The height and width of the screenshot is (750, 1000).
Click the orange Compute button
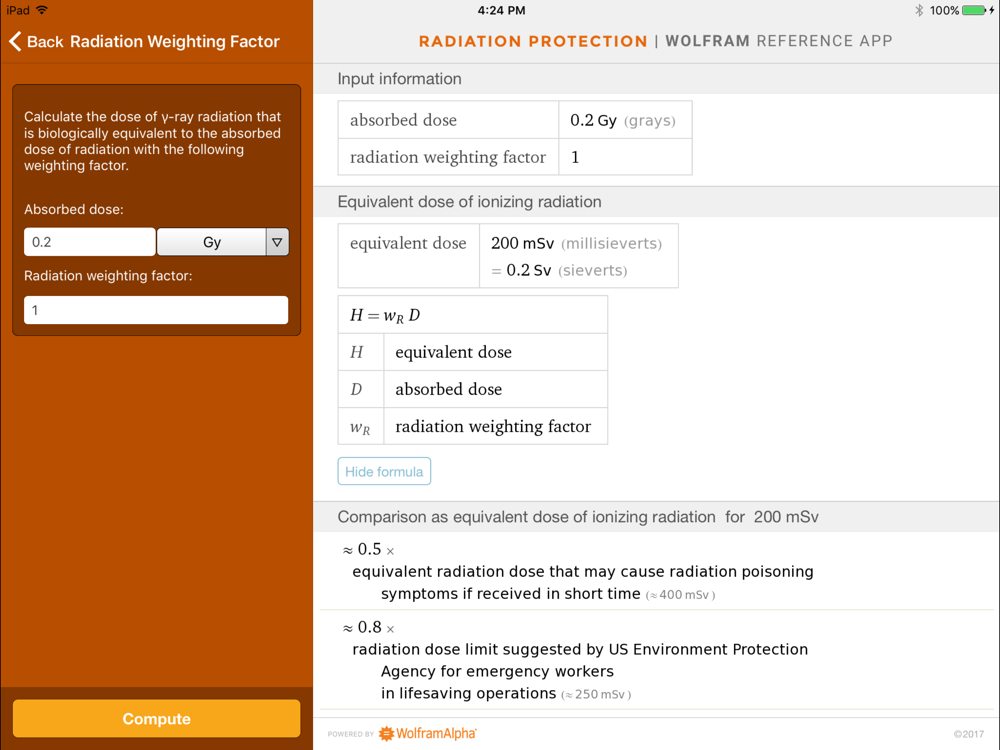tap(156, 719)
